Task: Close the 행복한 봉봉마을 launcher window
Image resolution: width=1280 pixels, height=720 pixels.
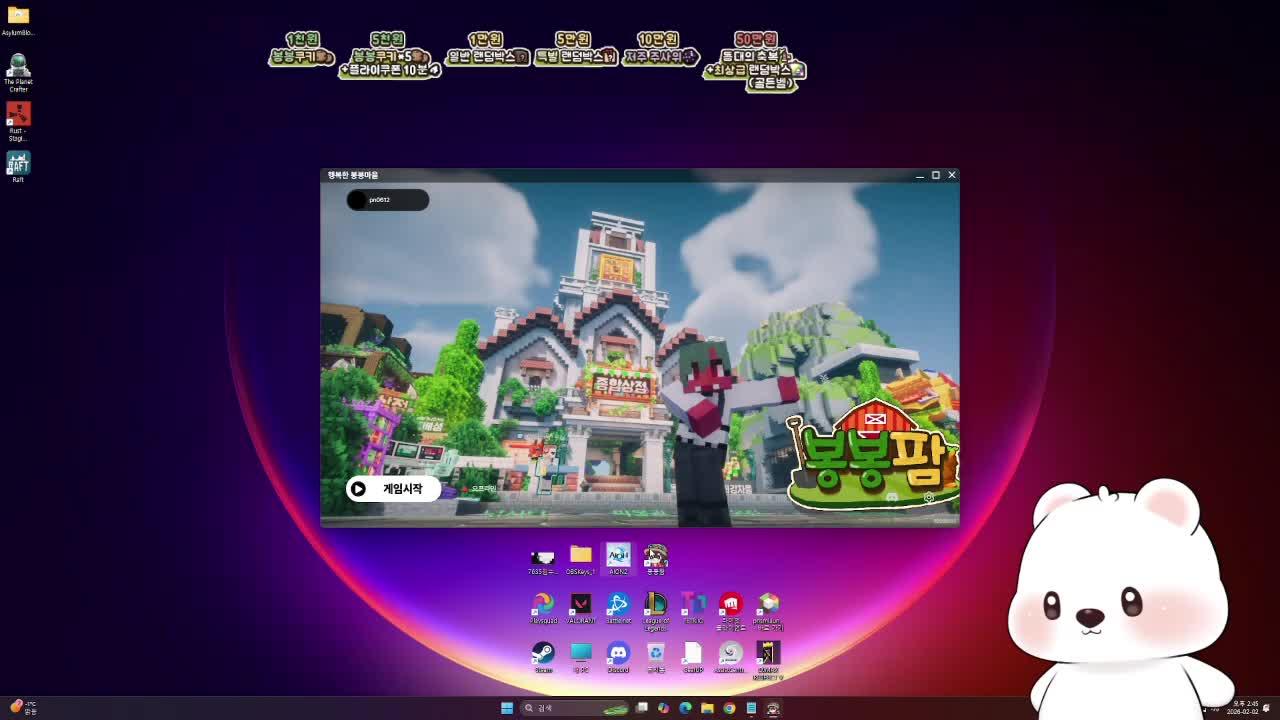Action: tap(952, 175)
